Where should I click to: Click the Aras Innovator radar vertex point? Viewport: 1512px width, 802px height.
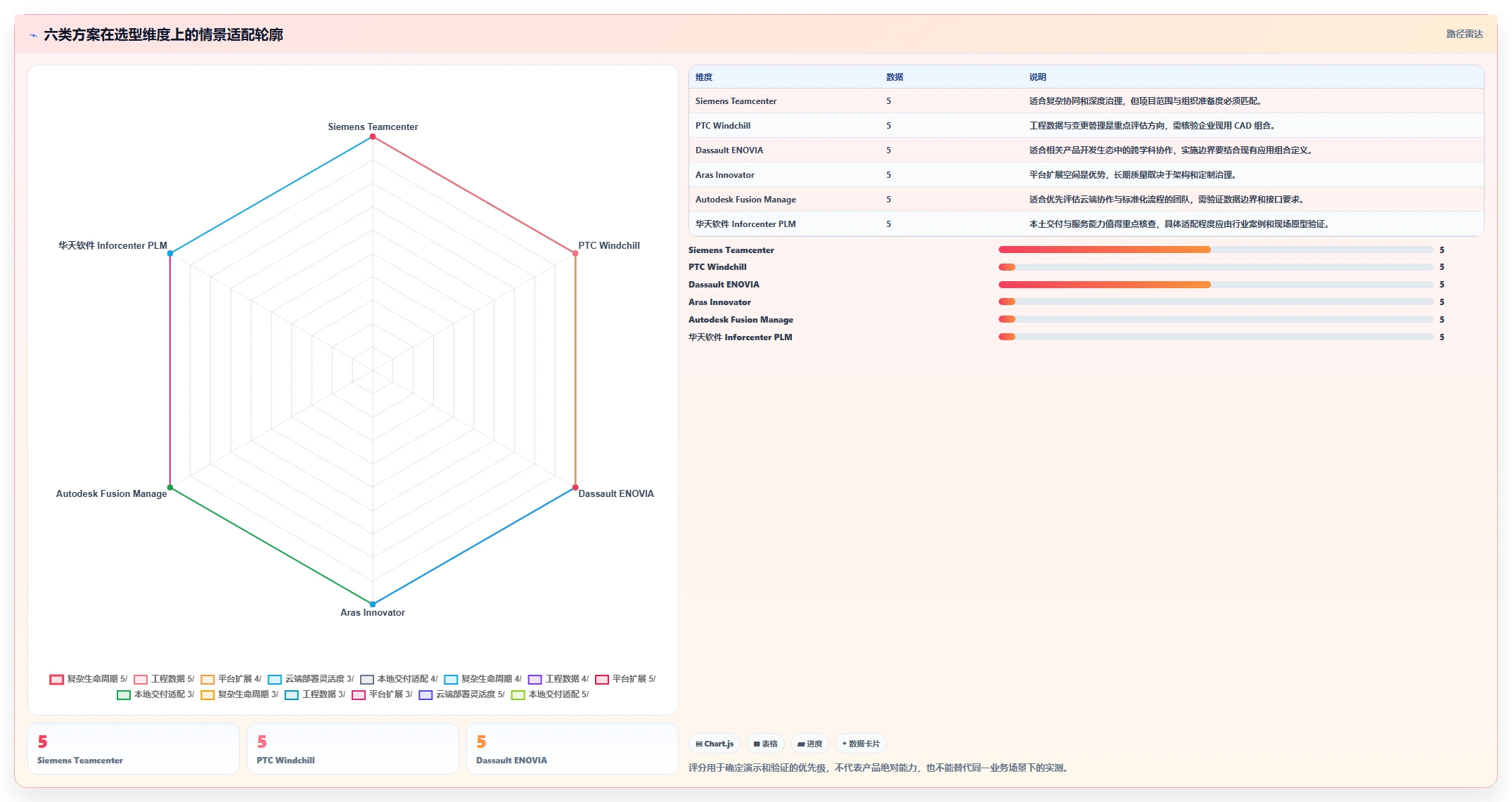tap(373, 604)
